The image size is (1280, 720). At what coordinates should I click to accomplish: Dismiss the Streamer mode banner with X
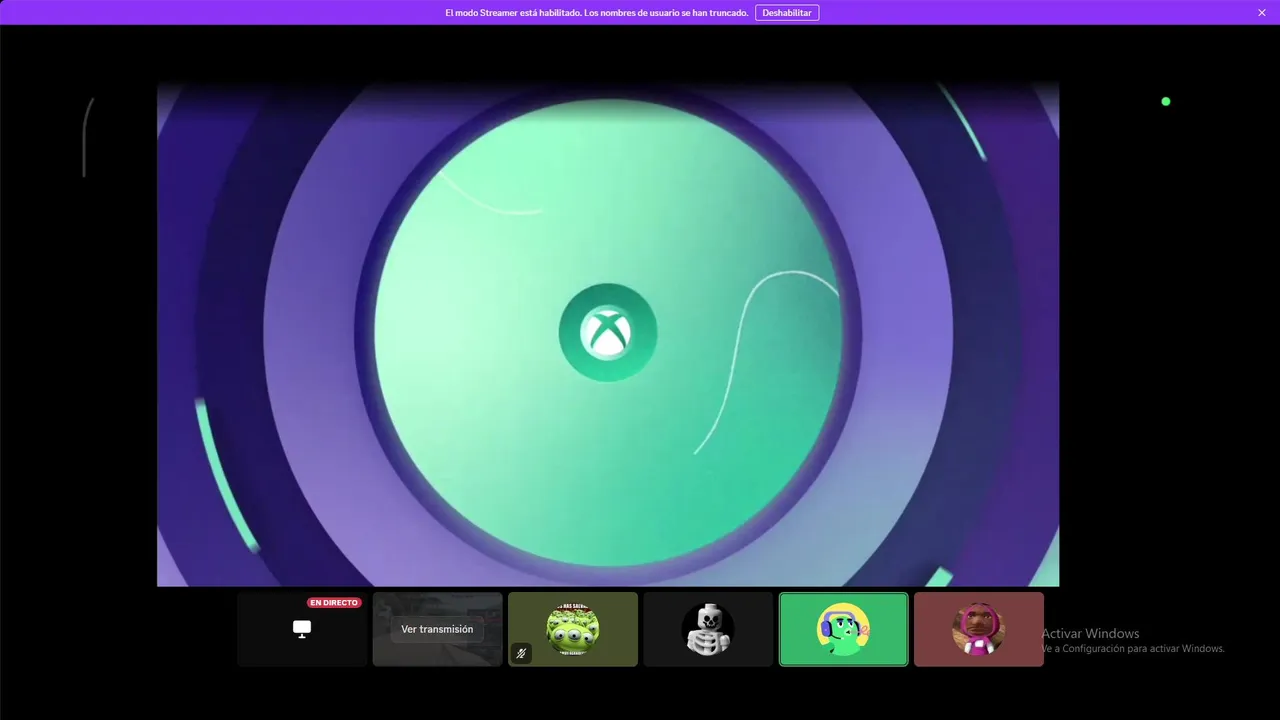pos(1262,13)
